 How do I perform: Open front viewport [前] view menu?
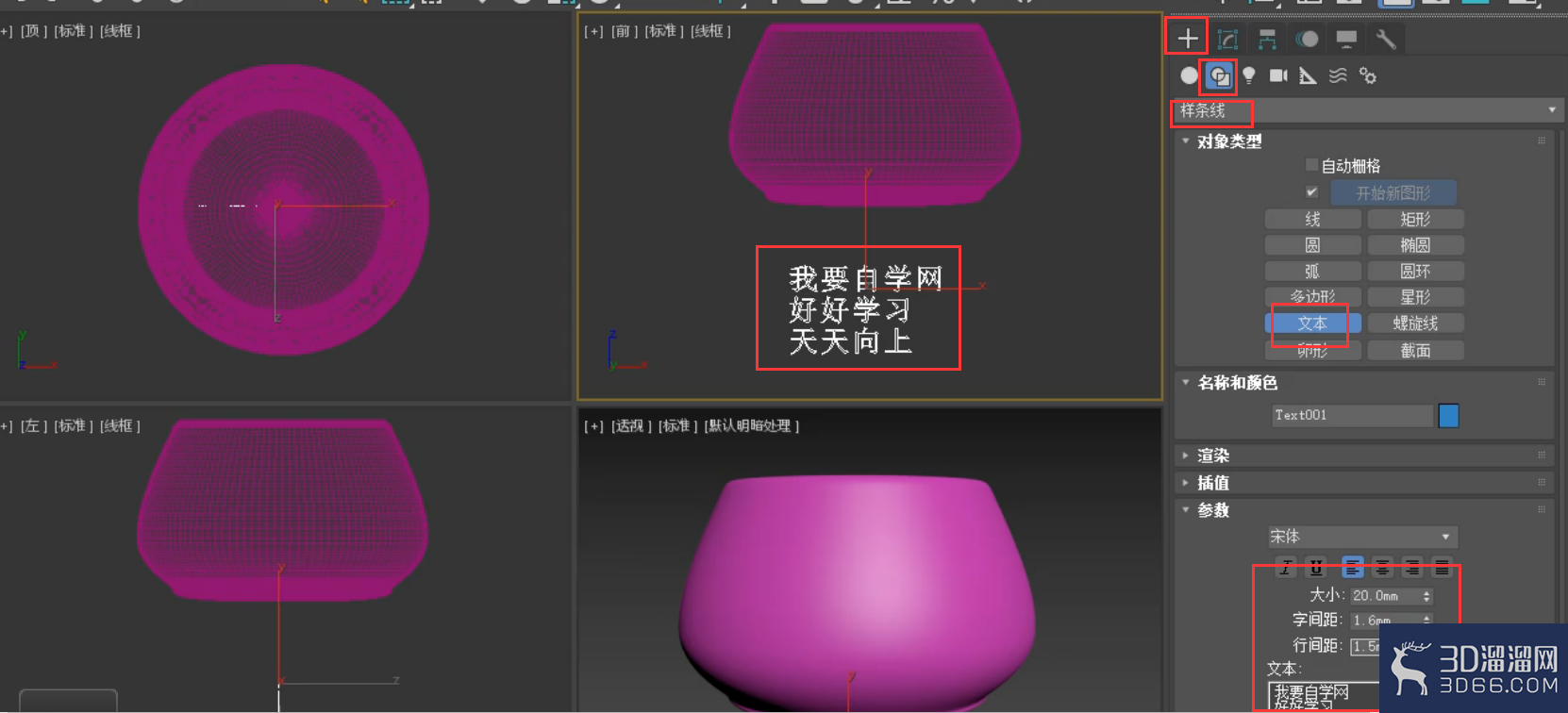[x=623, y=31]
